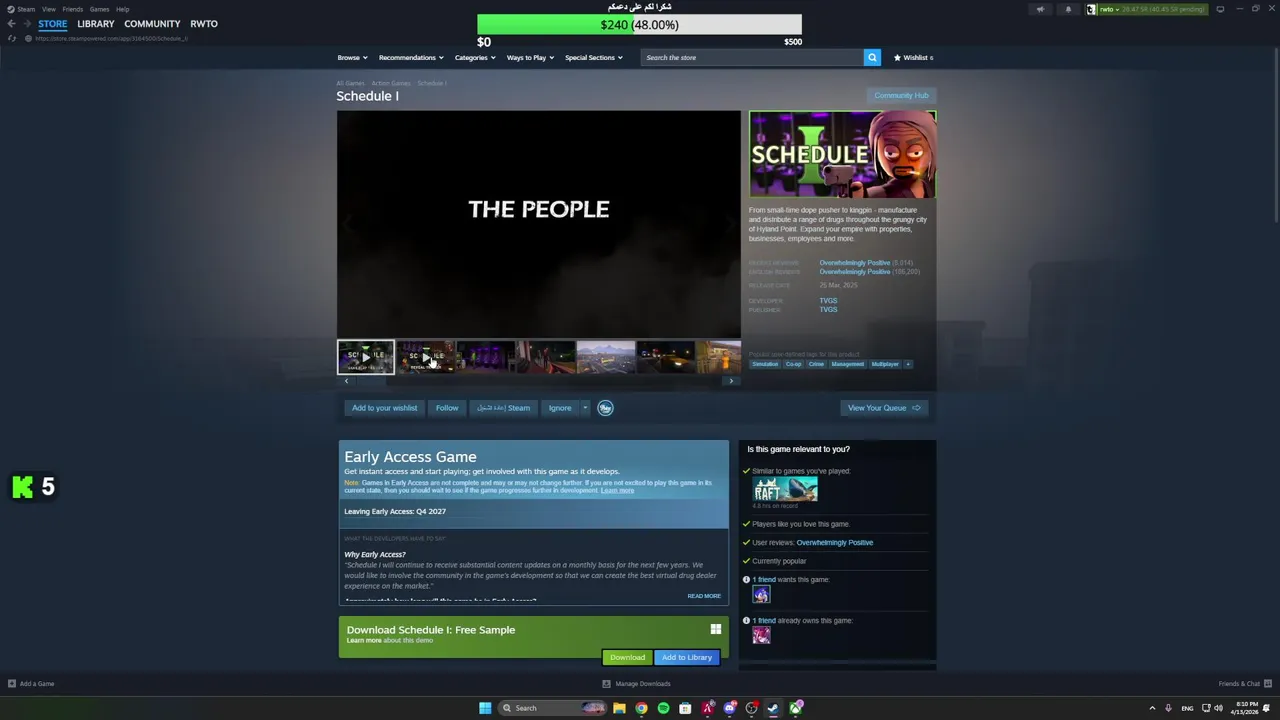Click the Windows platform icon in demo box
The height and width of the screenshot is (720, 1280).
[716, 629]
